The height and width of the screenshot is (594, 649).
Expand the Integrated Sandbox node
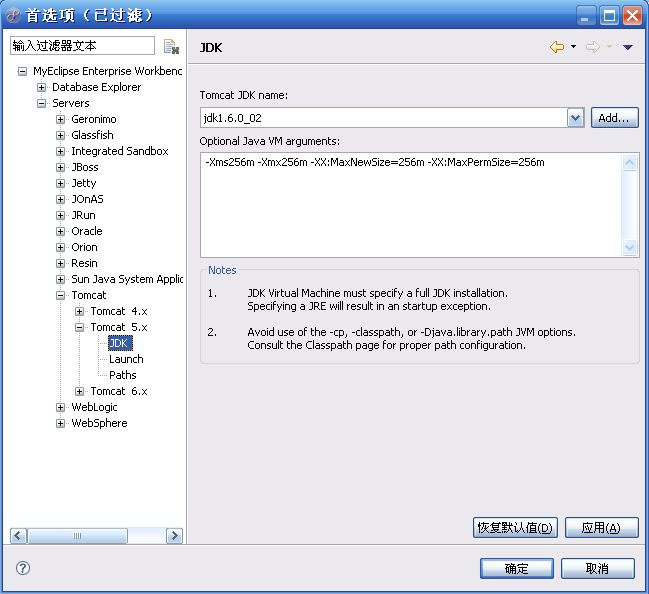[x=60, y=151]
